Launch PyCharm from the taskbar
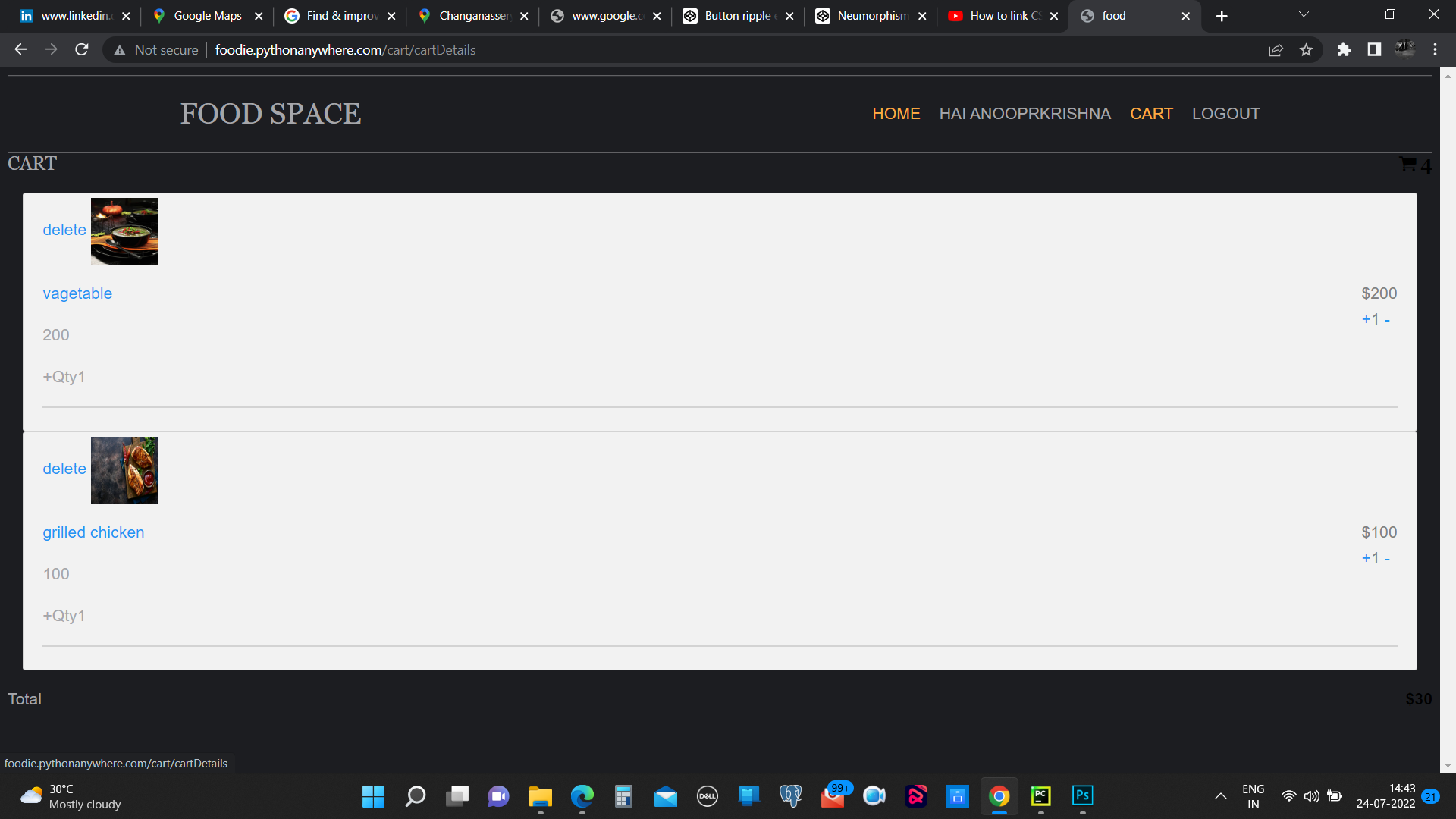Viewport: 1456px width, 819px height. click(x=1040, y=796)
